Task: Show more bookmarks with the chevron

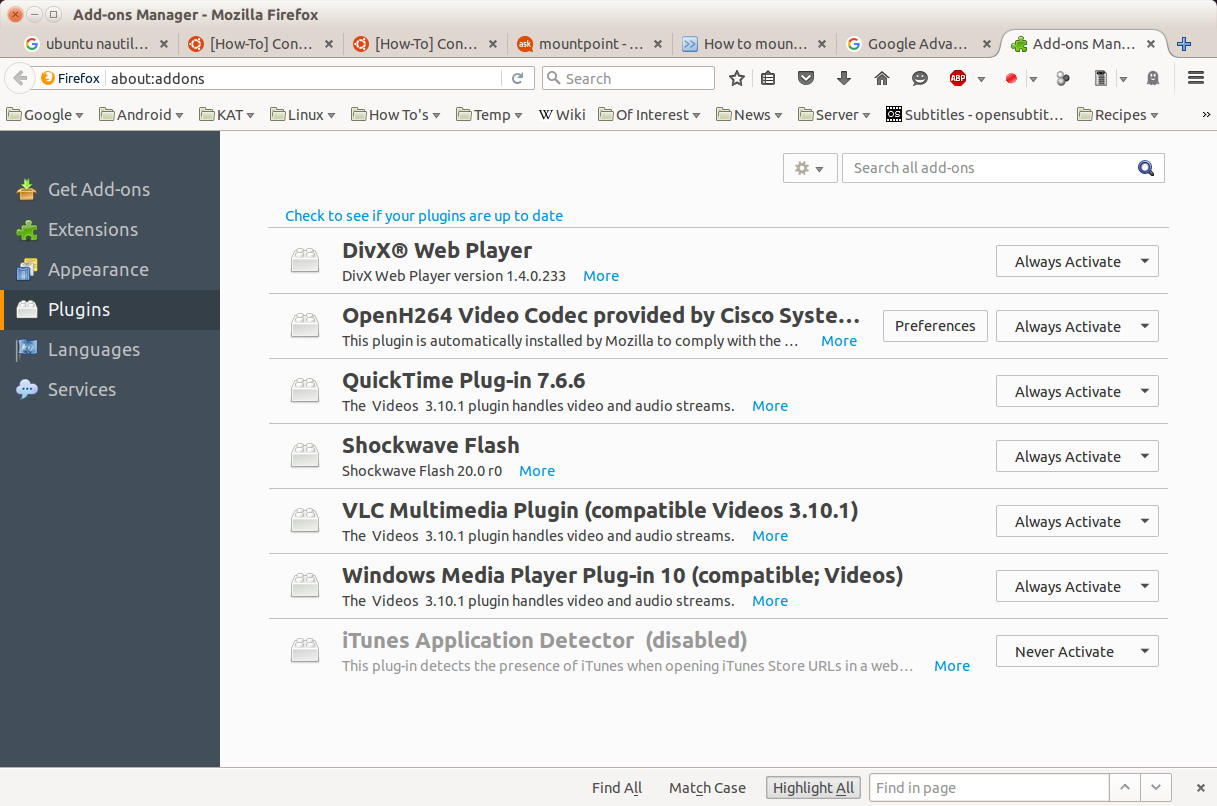Action: coord(1206,115)
